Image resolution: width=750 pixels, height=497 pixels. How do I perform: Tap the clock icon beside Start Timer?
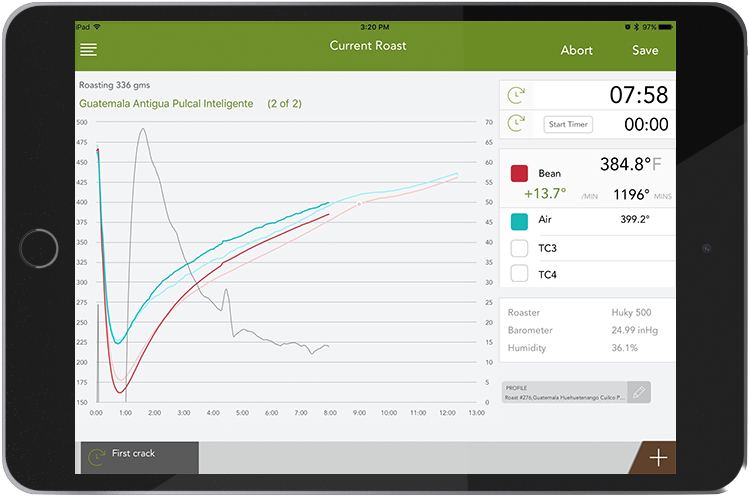click(x=516, y=124)
